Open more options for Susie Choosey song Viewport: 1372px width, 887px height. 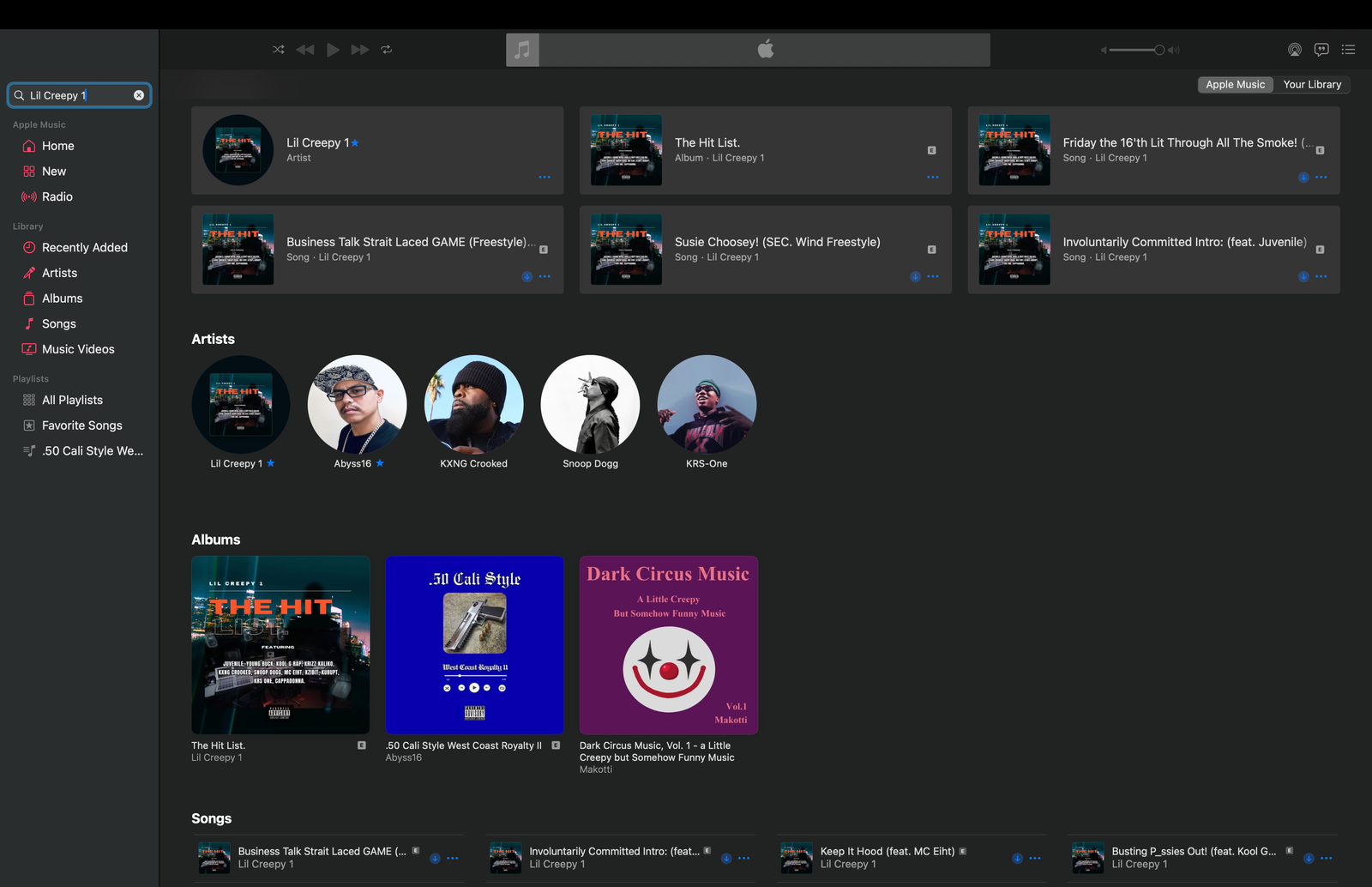click(x=933, y=276)
